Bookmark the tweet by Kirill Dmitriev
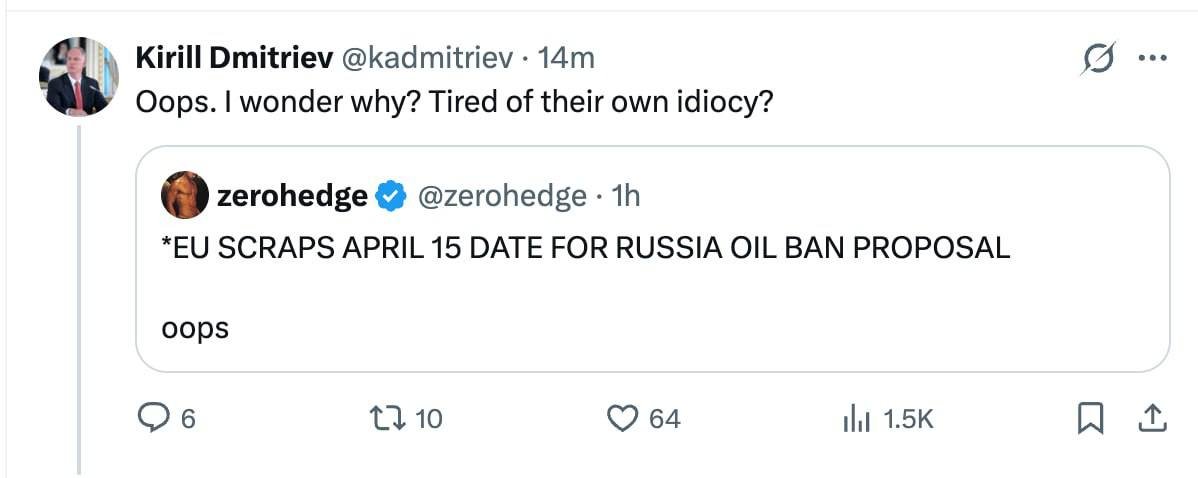 [1089, 418]
